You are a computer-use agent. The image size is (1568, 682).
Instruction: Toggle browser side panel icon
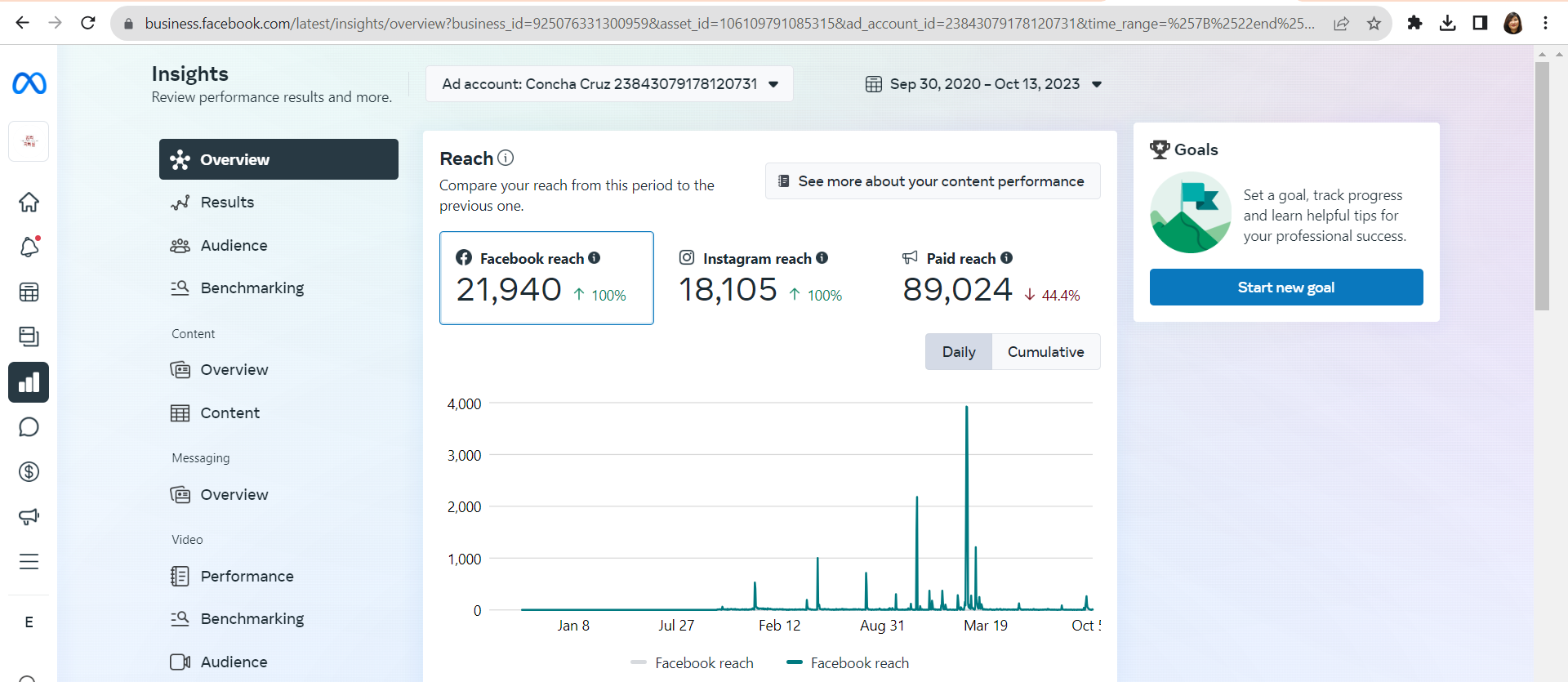tap(1480, 23)
